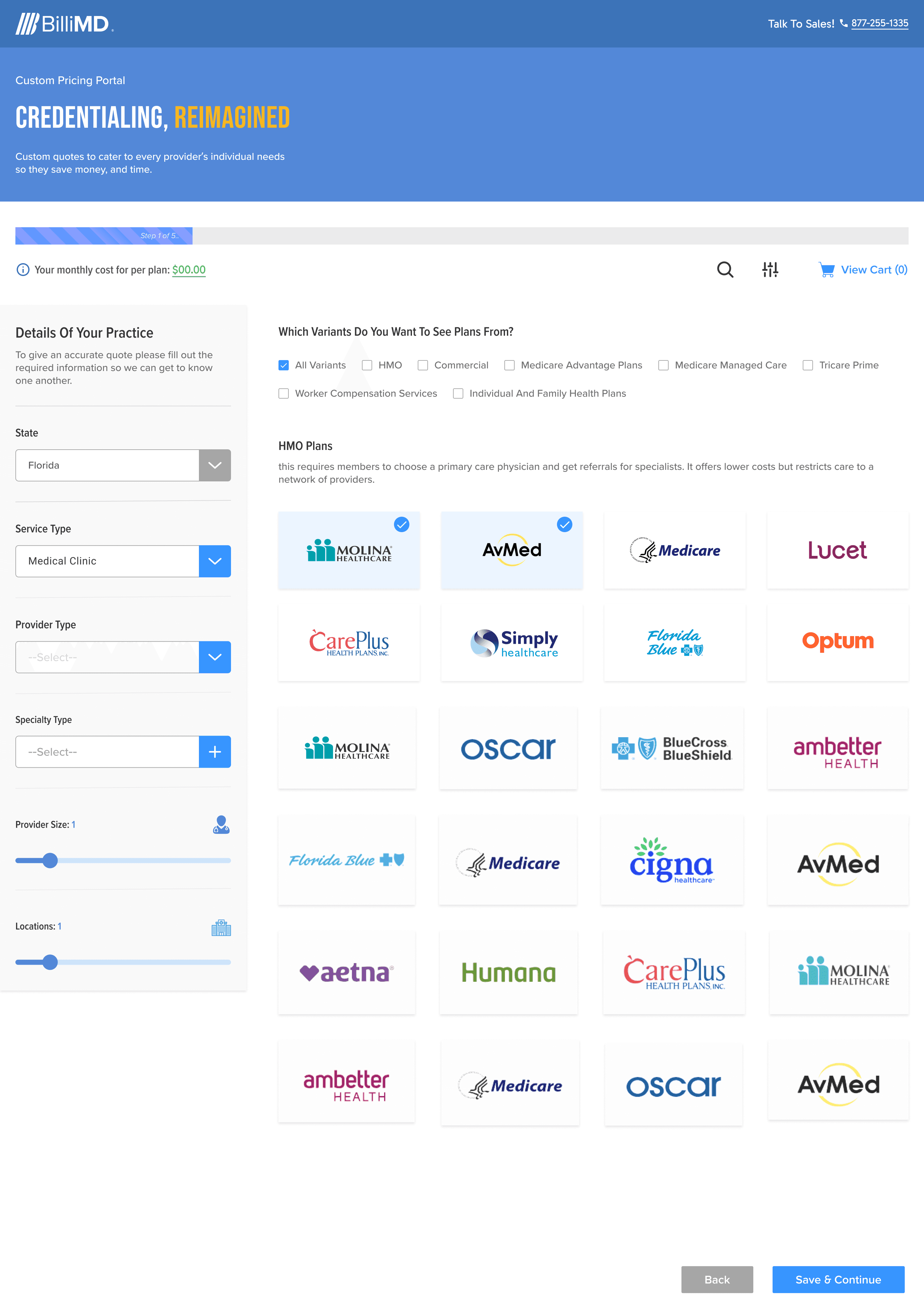The height and width of the screenshot is (1312, 924).
Task: Select the Humana plan card
Action: [x=508, y=972]
